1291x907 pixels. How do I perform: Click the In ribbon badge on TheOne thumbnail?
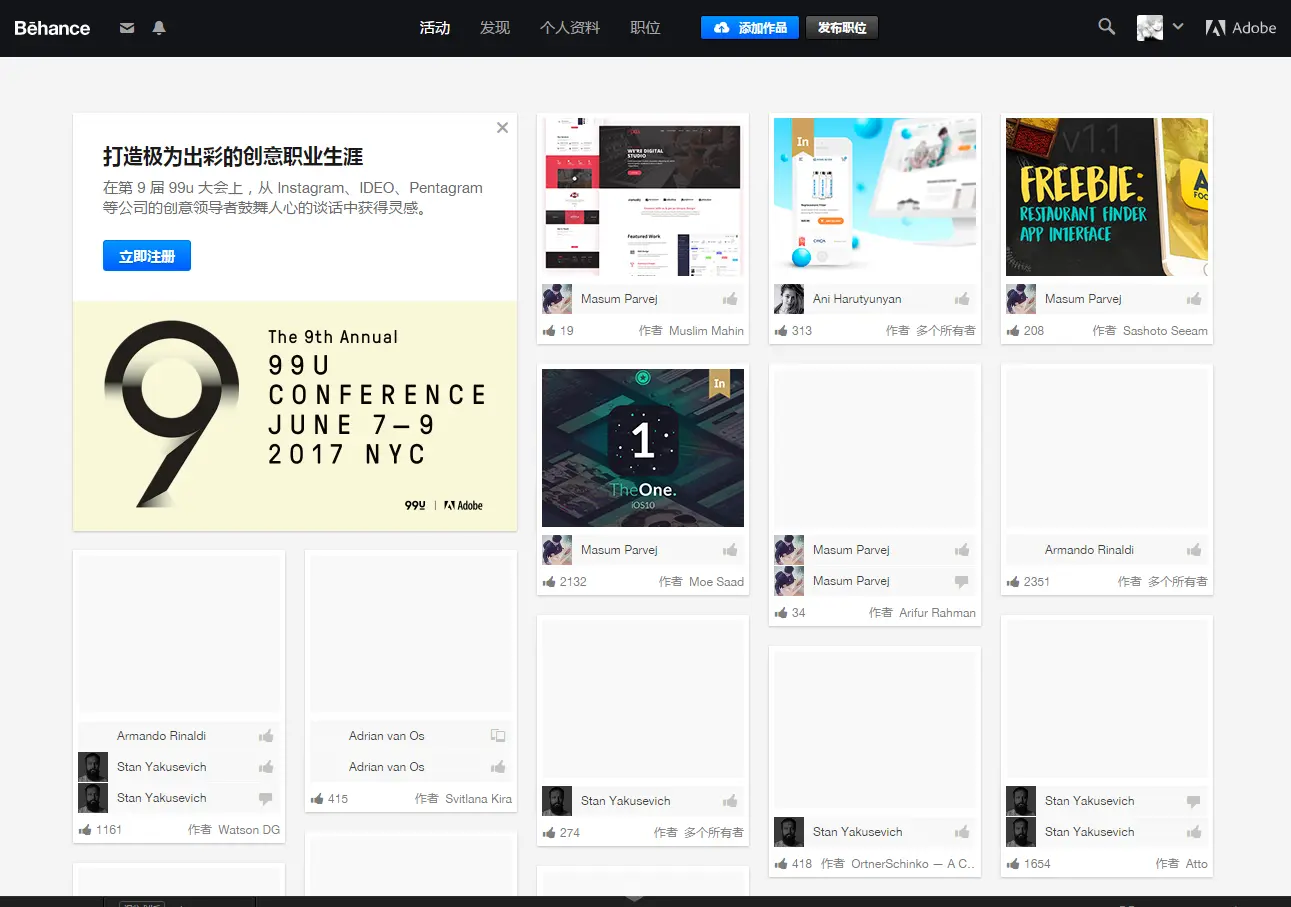tap(719, 384)
